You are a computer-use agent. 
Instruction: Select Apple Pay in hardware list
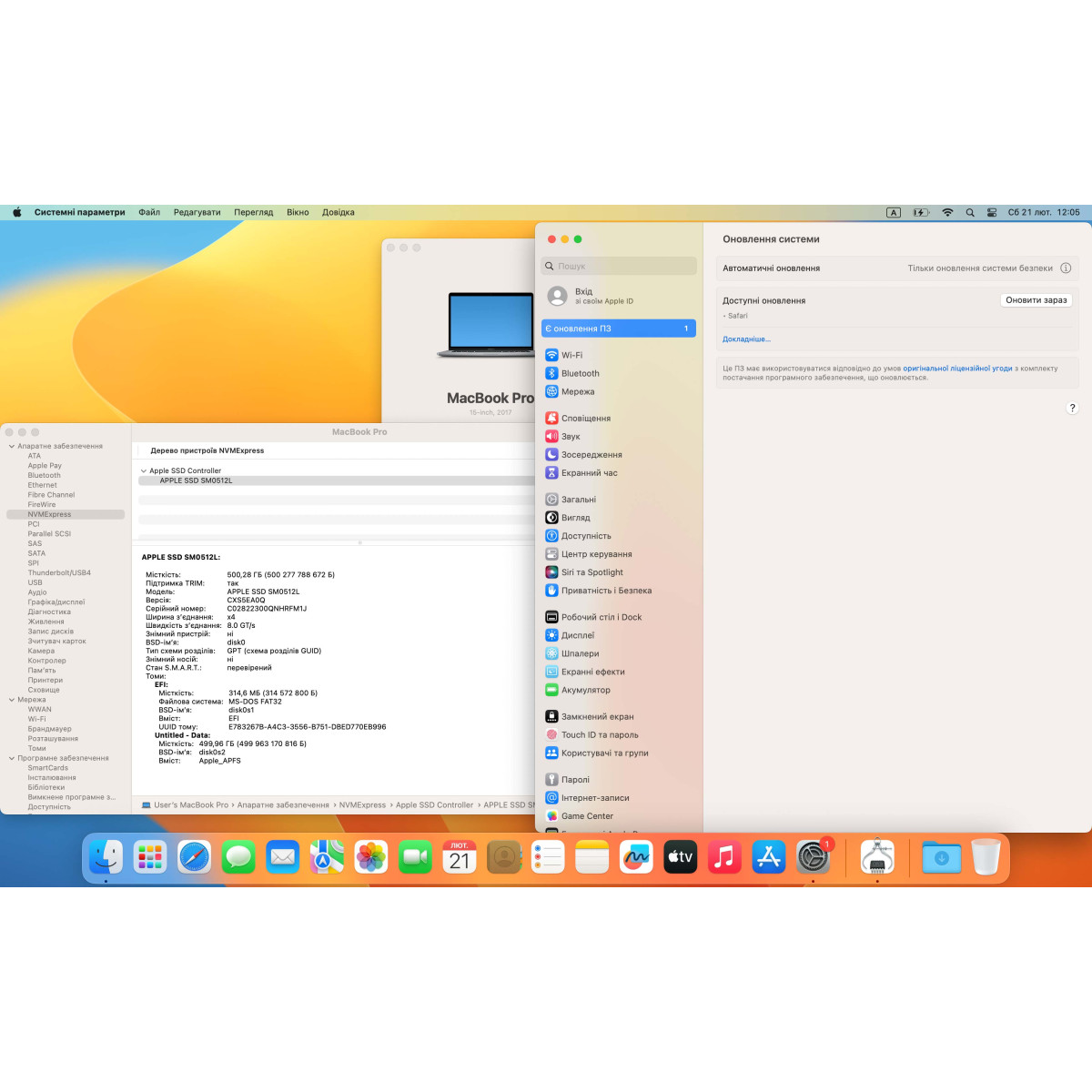45,466
